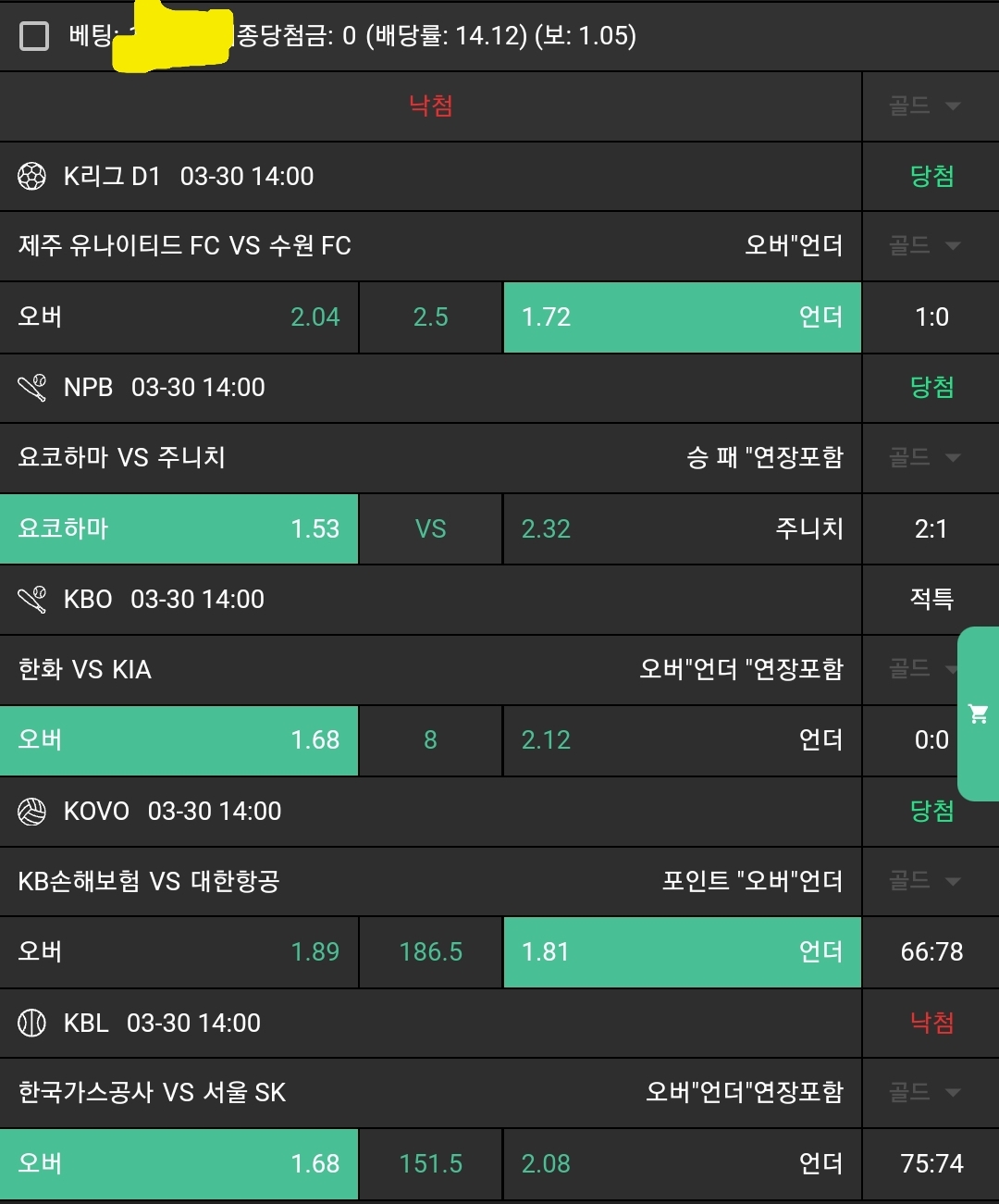Open the 골드 dropdown for 한국가스공사 match
The height and width of the screenshot is (1204, 999).
tap(926, 1093)
